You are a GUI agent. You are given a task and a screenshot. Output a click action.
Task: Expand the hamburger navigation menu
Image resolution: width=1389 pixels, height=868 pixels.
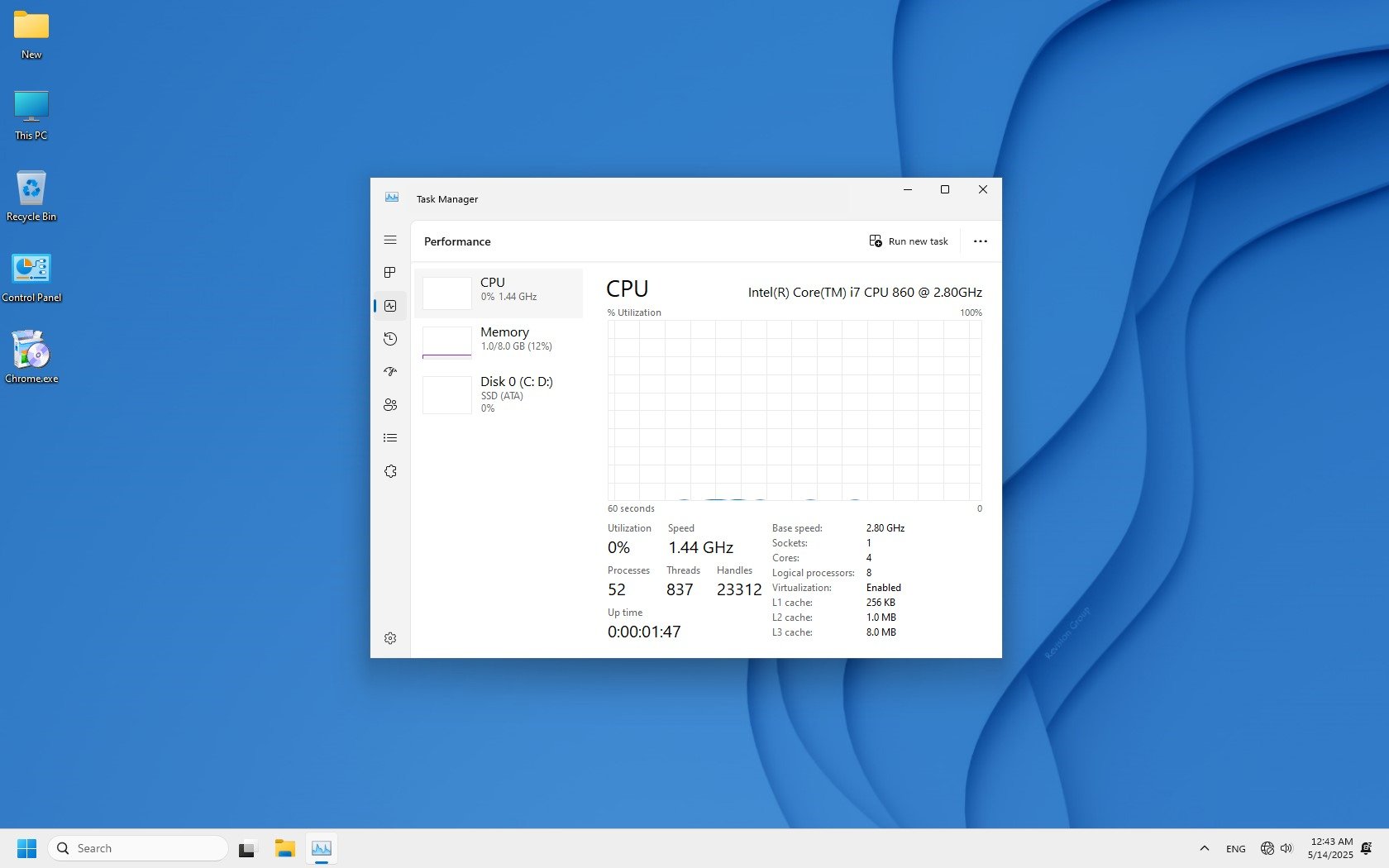point(390,240)
